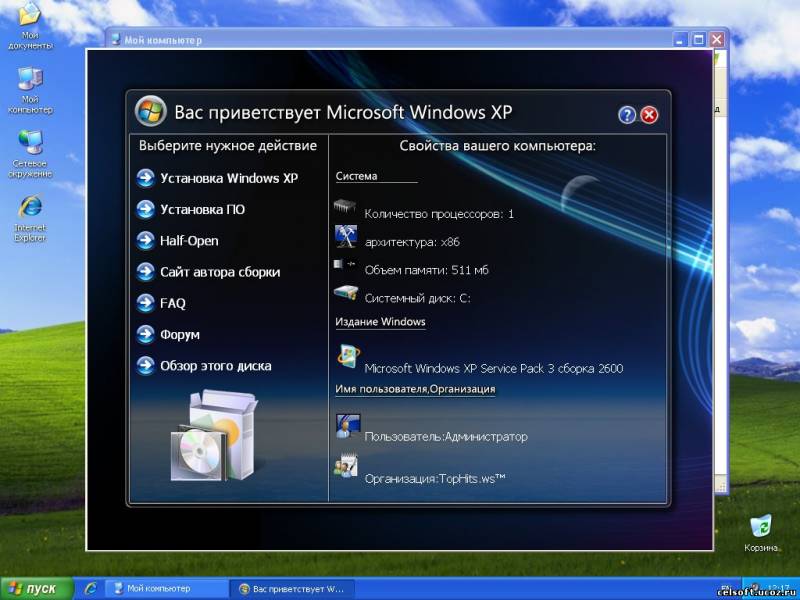Select Сетевое окружение desktop icon
Screen dimensions: 800x600
click(x=30, y=154)
